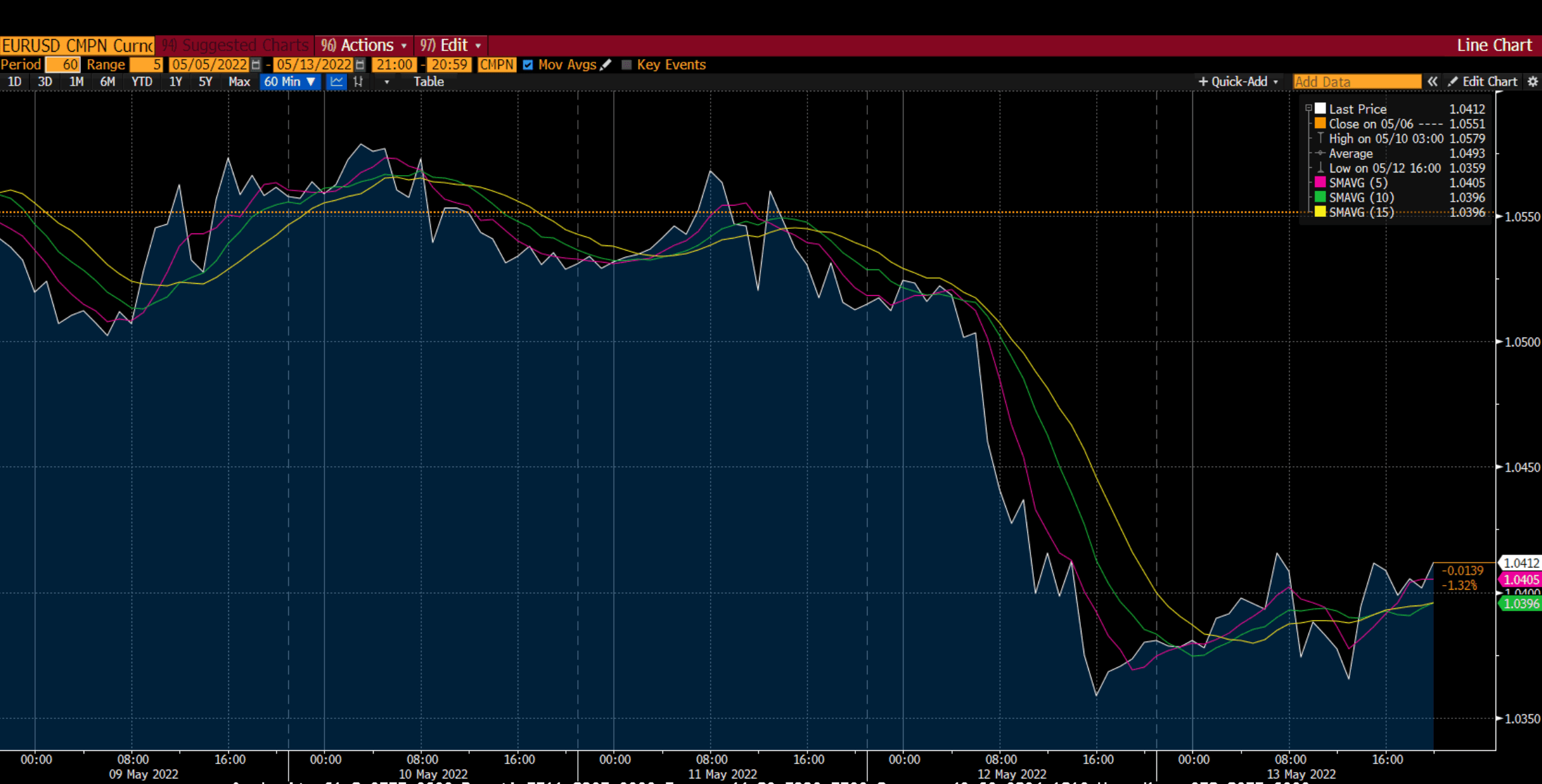
Task: Open end date calendar picker icon
Action: [360, 64]
